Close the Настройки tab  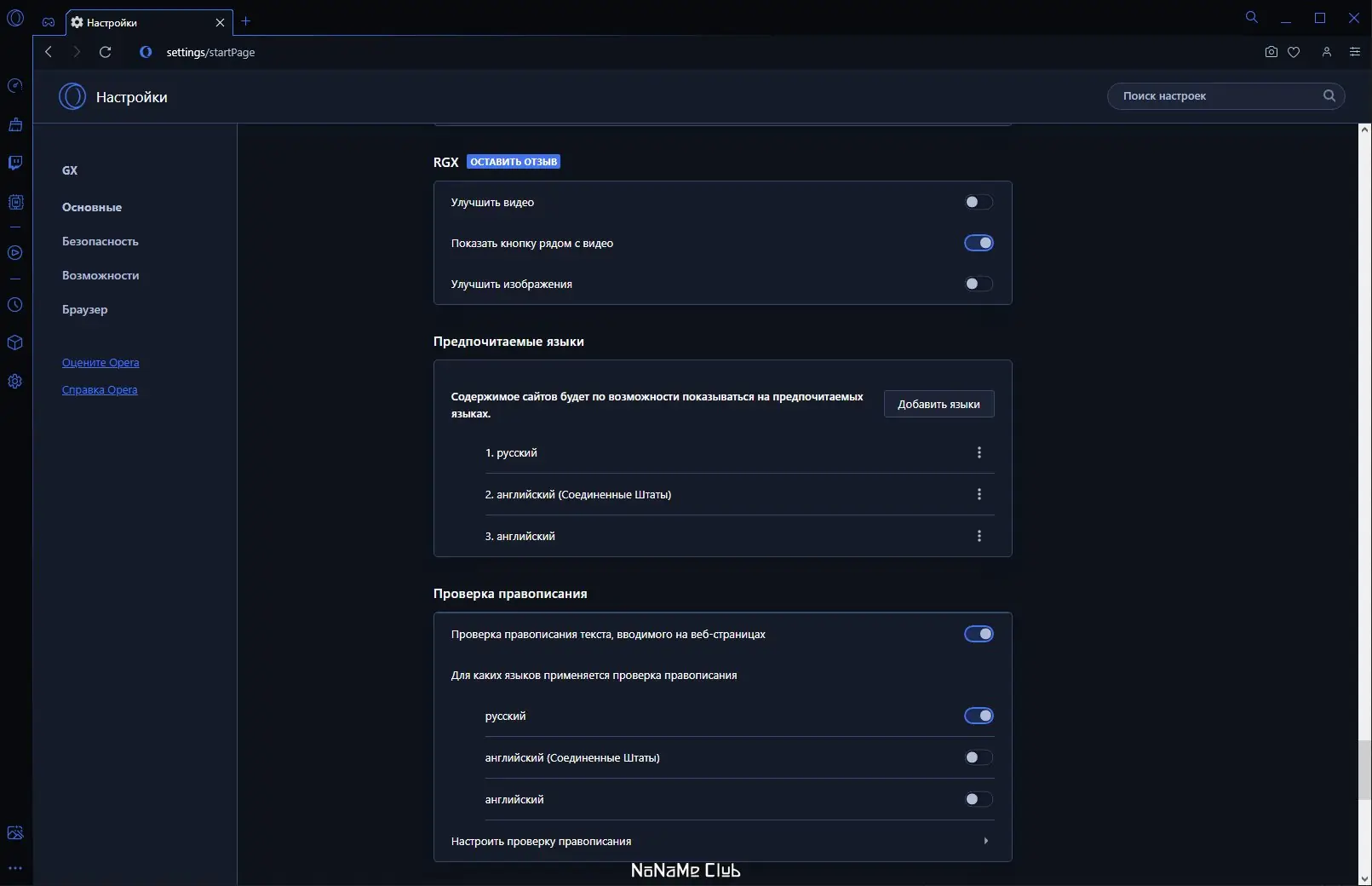[x=220, y=22]
